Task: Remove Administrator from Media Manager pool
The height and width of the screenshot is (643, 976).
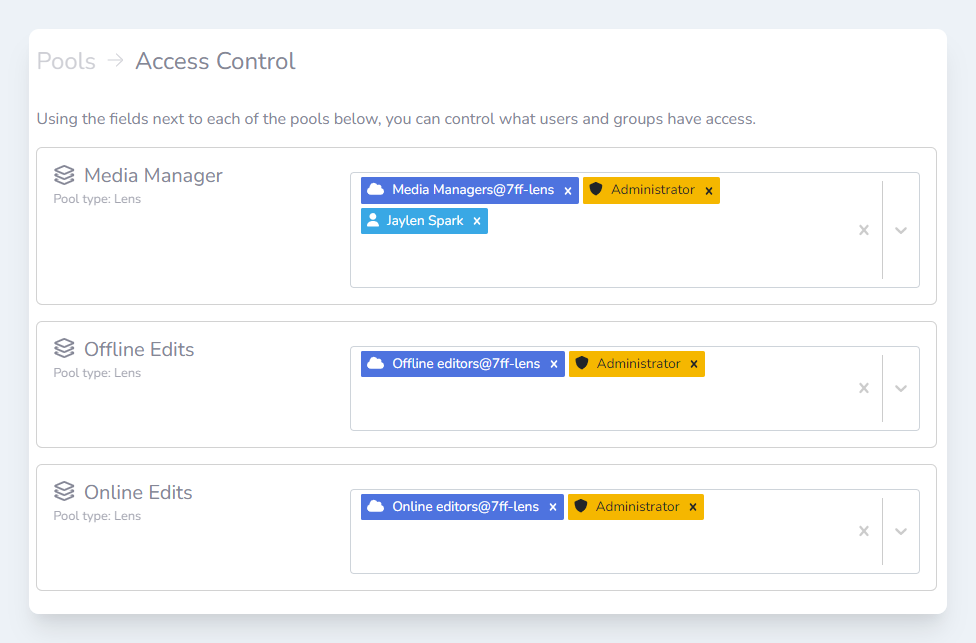Action: [709, 191]
